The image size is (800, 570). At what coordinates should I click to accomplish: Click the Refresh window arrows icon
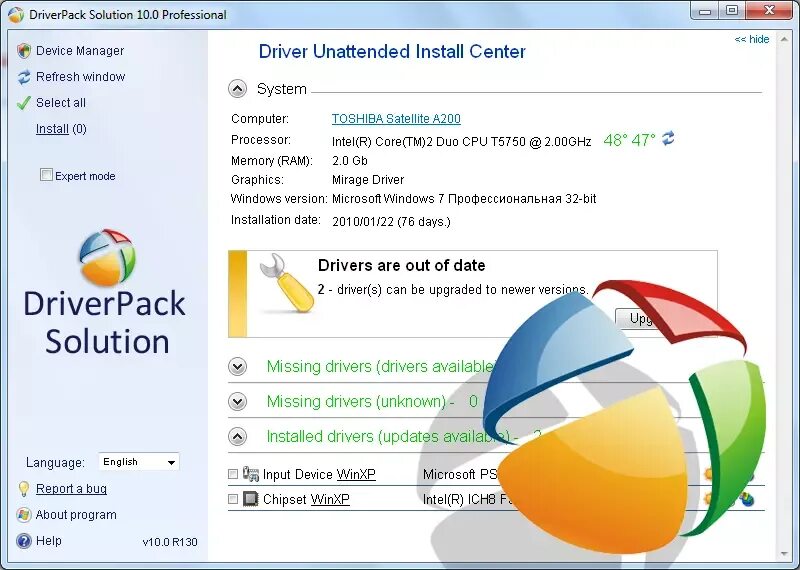(x=24, y=77)
